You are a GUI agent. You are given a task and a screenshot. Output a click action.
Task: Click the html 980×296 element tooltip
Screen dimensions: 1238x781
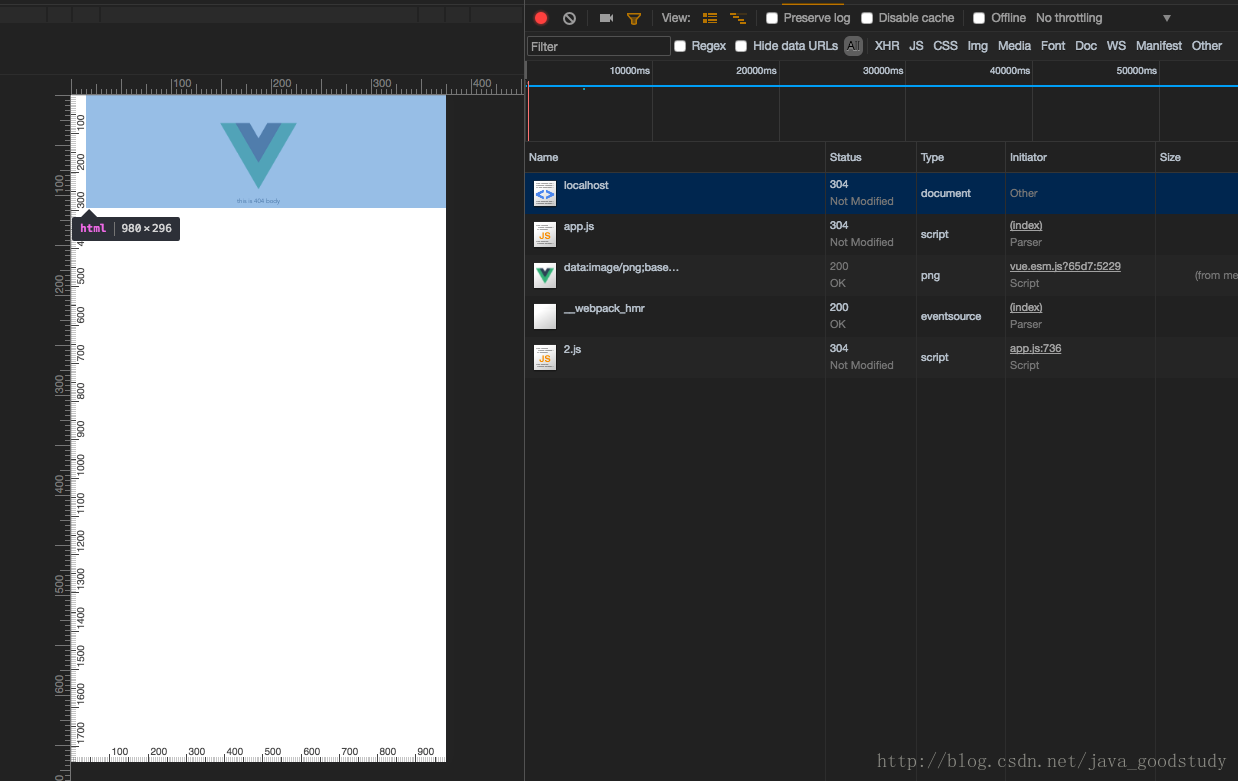coord(126,229)
